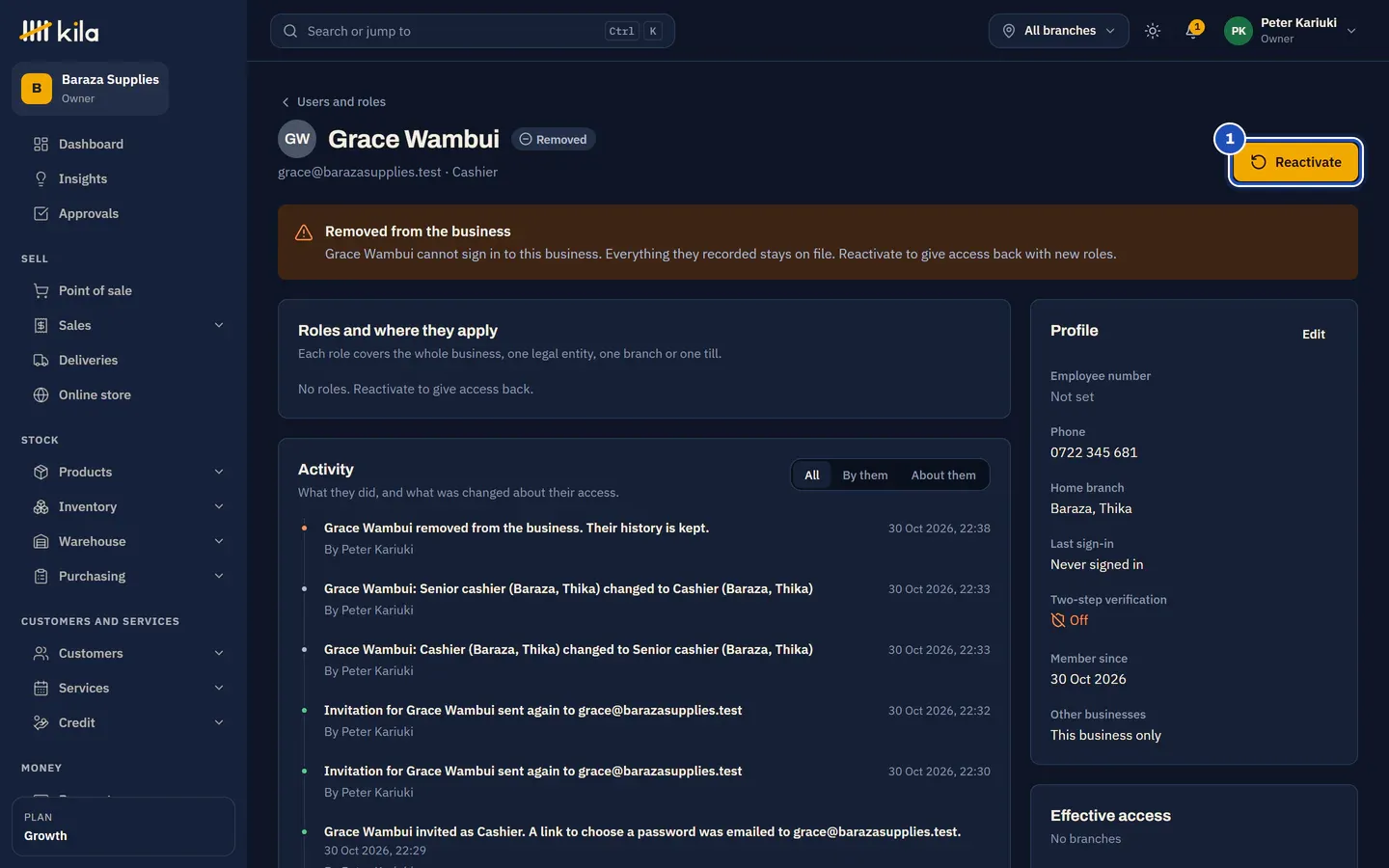Screen dimensions: 1389x868
Task: Open notifications bell
Action: coord(1193,31)
